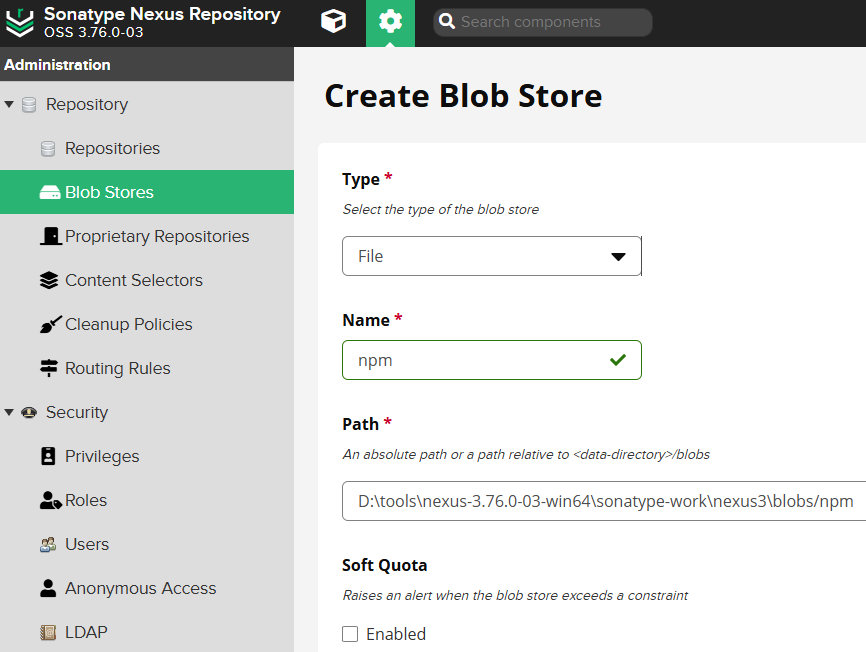The width and height of the screenshot is (866, 652).
Task: Click the Path input field
Action: [604, 501]
